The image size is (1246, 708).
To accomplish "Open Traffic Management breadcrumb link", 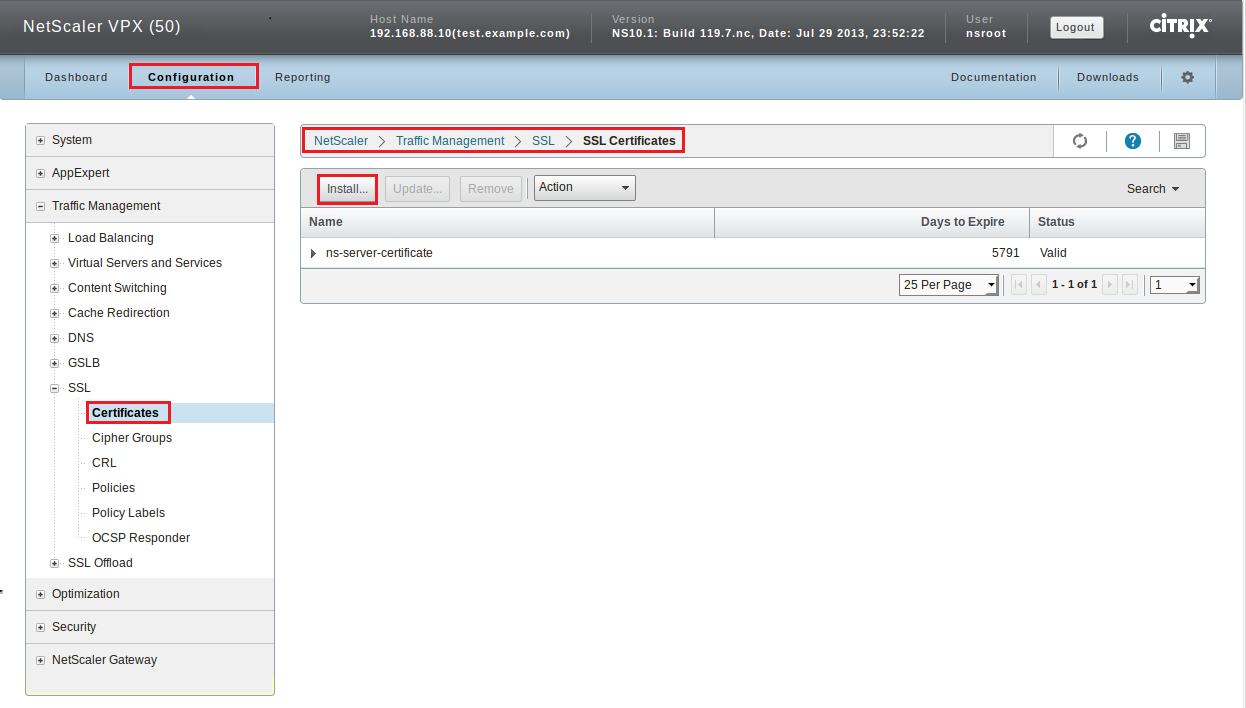I will [x=450, y=141].
